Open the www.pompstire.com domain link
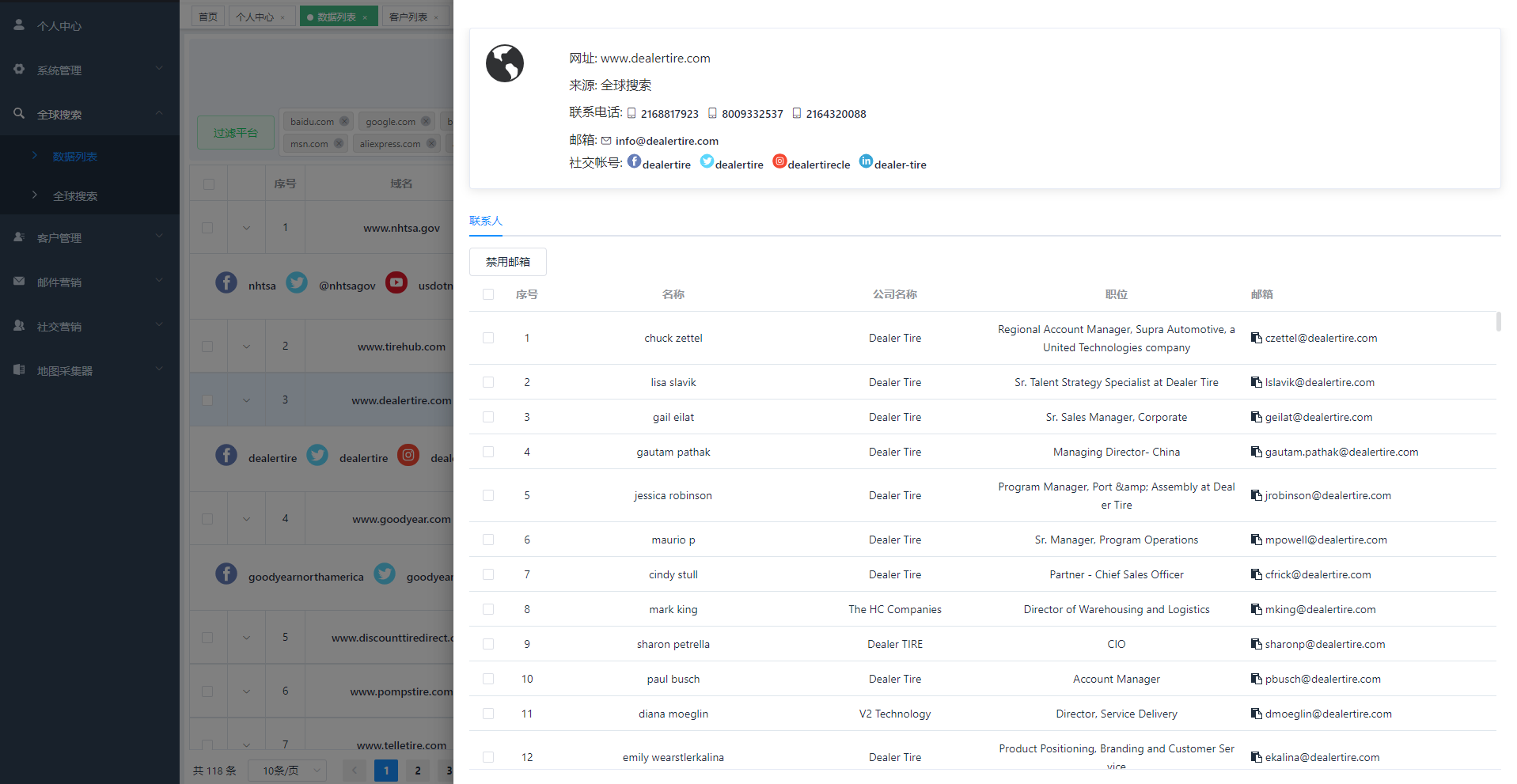 [402, 691]
